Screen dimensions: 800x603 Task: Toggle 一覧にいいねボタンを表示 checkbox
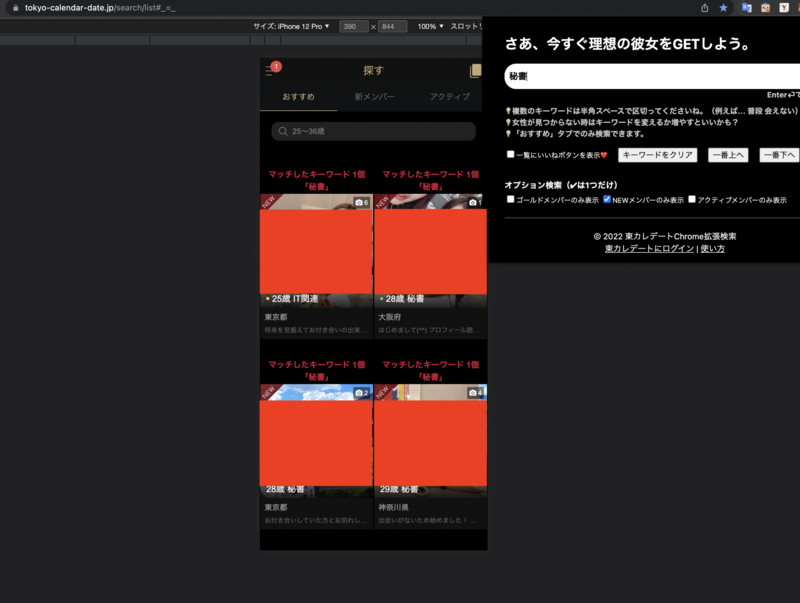point(510,154)
